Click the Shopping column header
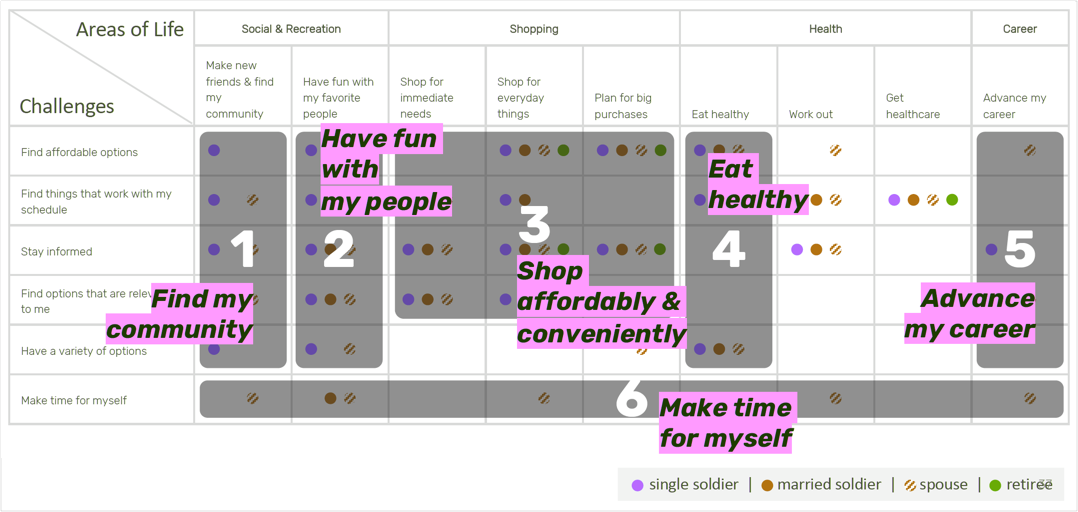Viewport: 1078px width, 512px height. coord(534,29)
